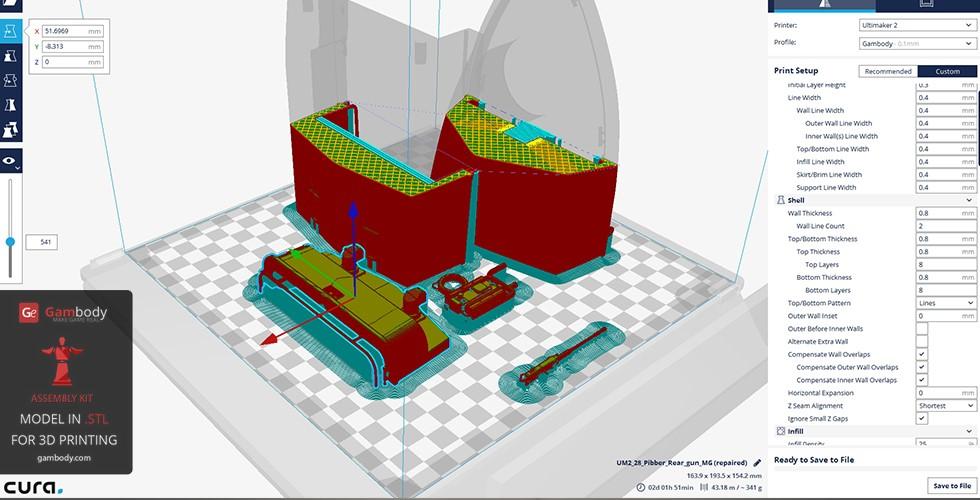The height and width of the screenshot is (500, 980).
Task: Click the layer view slider handle
Action: 11,241
